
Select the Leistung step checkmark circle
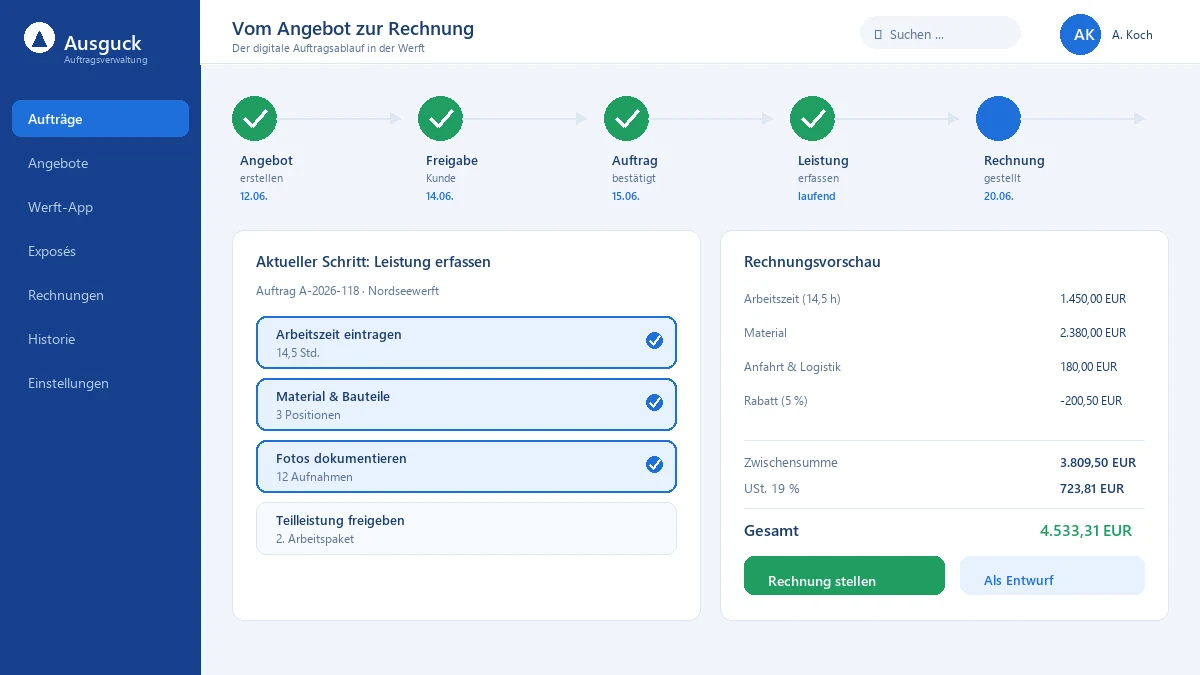[813, 119]
